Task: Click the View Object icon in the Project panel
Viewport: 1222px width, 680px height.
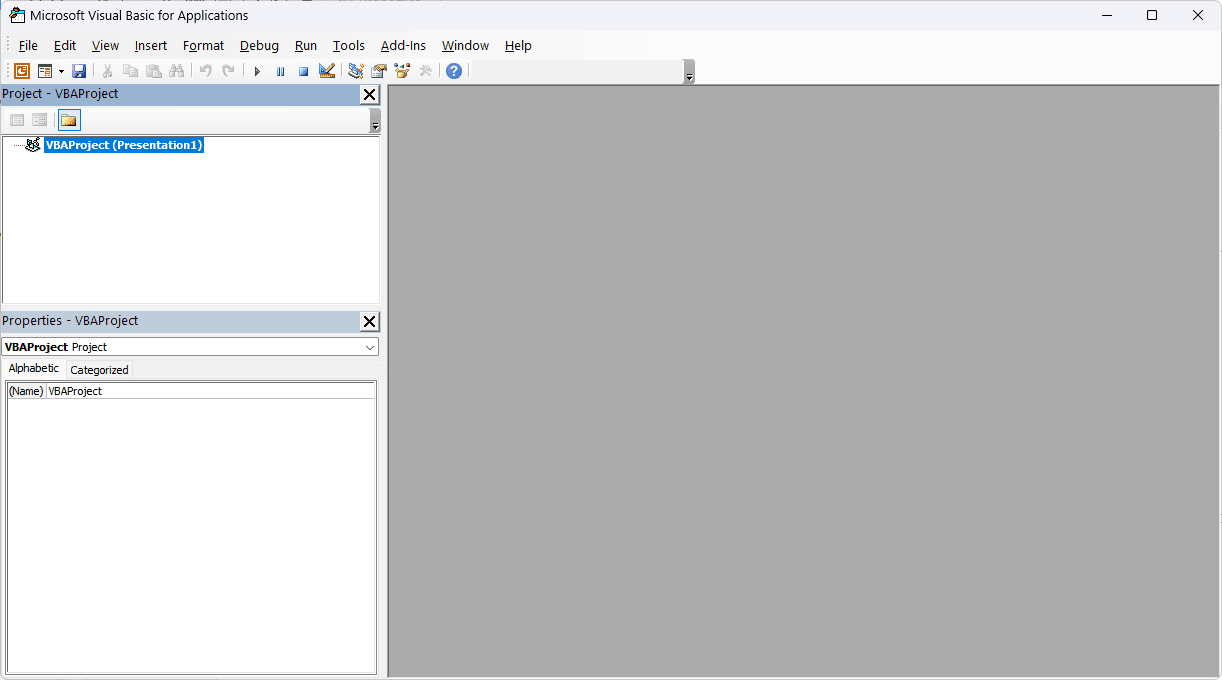Action: 39,120
